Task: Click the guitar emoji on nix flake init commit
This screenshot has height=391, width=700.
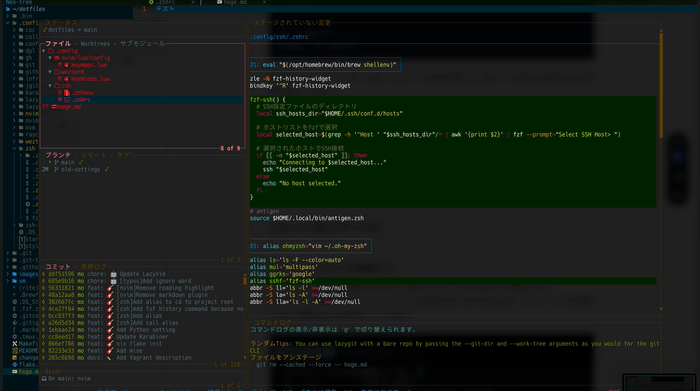Action: coord(110,344)
